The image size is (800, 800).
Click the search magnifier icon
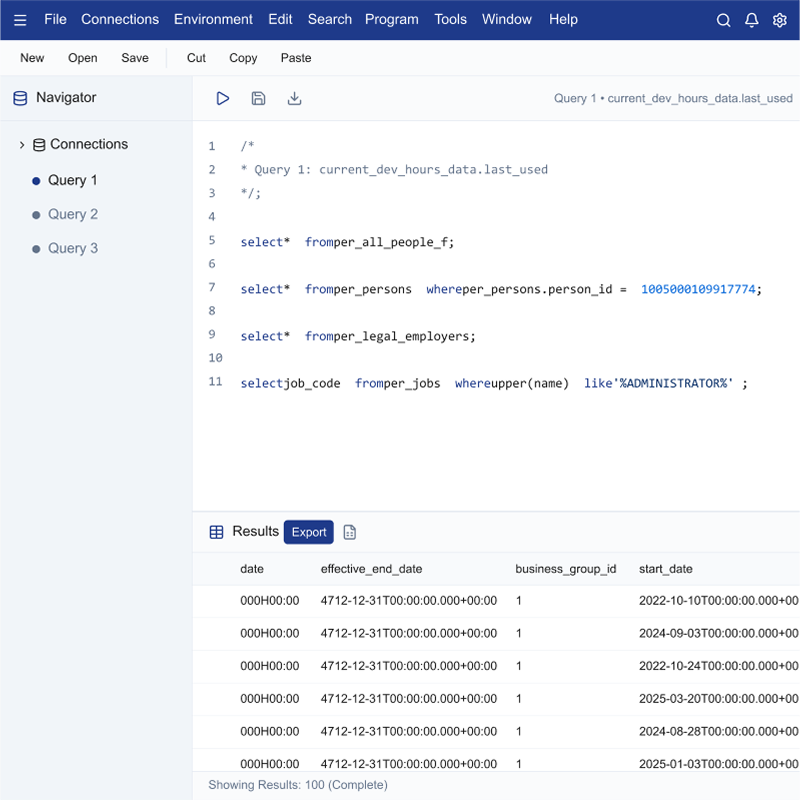pos(724,20)
